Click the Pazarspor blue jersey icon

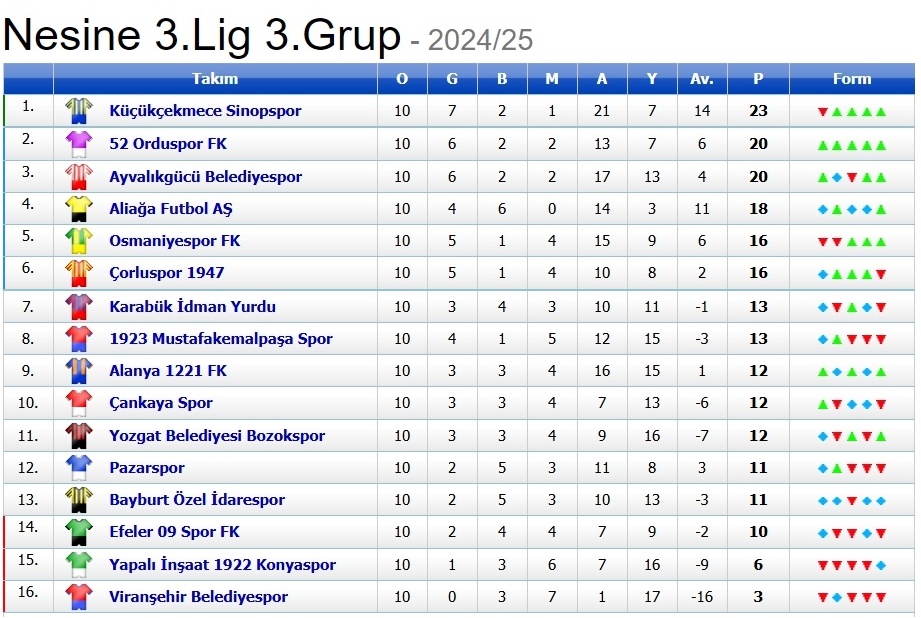point(78,468)
